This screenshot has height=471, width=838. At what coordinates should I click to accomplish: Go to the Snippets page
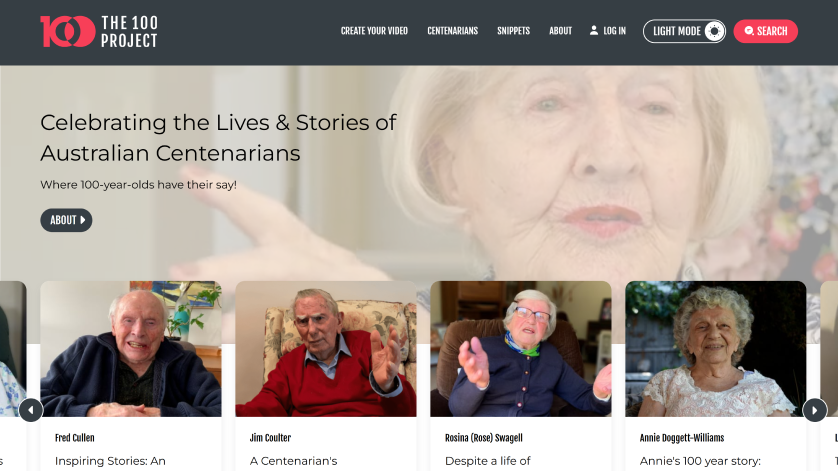click(514, 31)
